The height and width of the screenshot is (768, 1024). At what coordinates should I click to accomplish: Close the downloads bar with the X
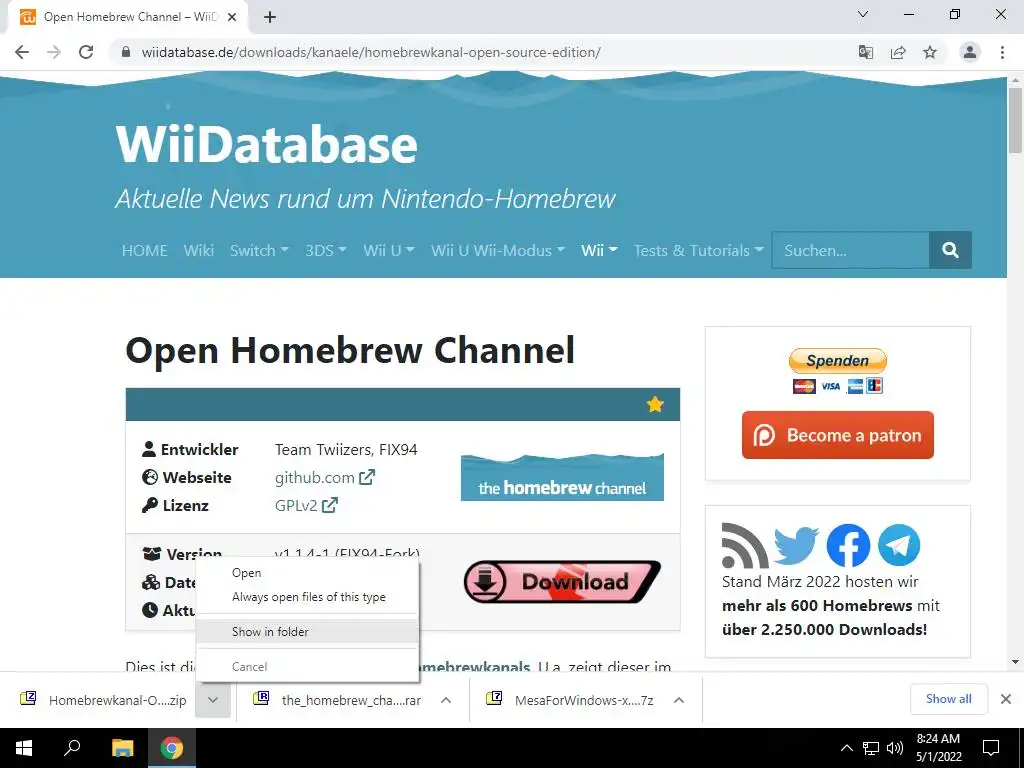[1006, 699]
